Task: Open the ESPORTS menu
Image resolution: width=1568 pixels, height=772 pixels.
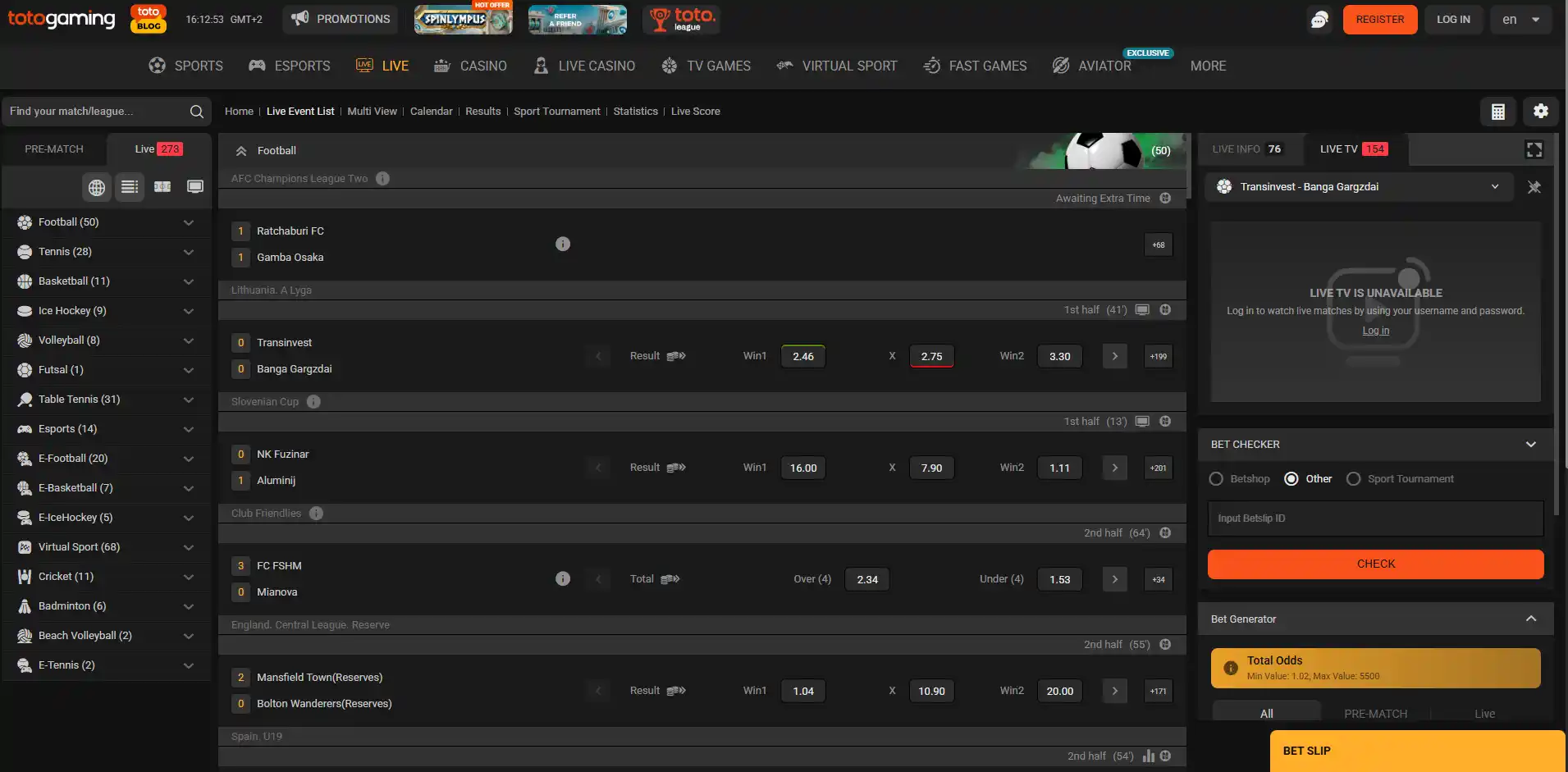Action: [289, 66]
